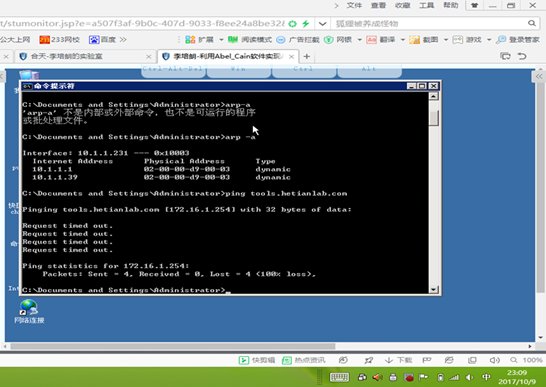Toggle browser mute speaker in status bar
Screen dimensions: 546x387
(494, 360)
